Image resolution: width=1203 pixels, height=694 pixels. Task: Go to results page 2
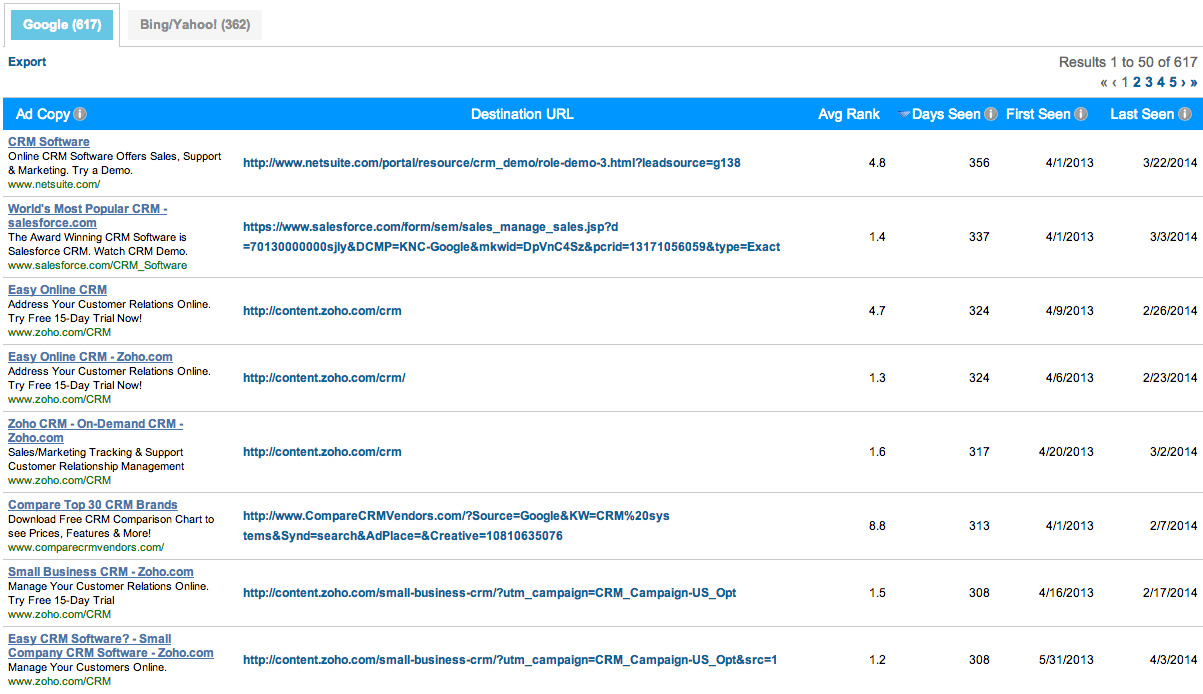pyautogui.click(x=1137, y=82)
